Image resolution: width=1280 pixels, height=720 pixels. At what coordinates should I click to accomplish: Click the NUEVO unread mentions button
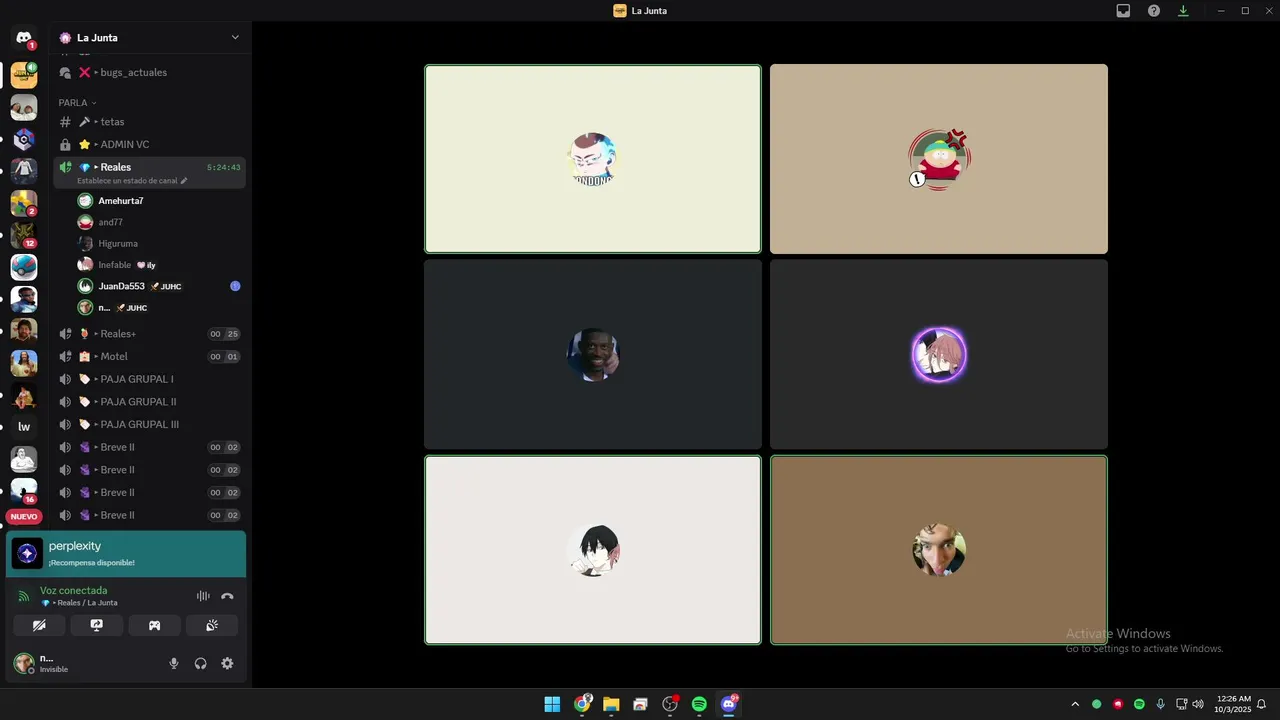(x=24, y=517)
